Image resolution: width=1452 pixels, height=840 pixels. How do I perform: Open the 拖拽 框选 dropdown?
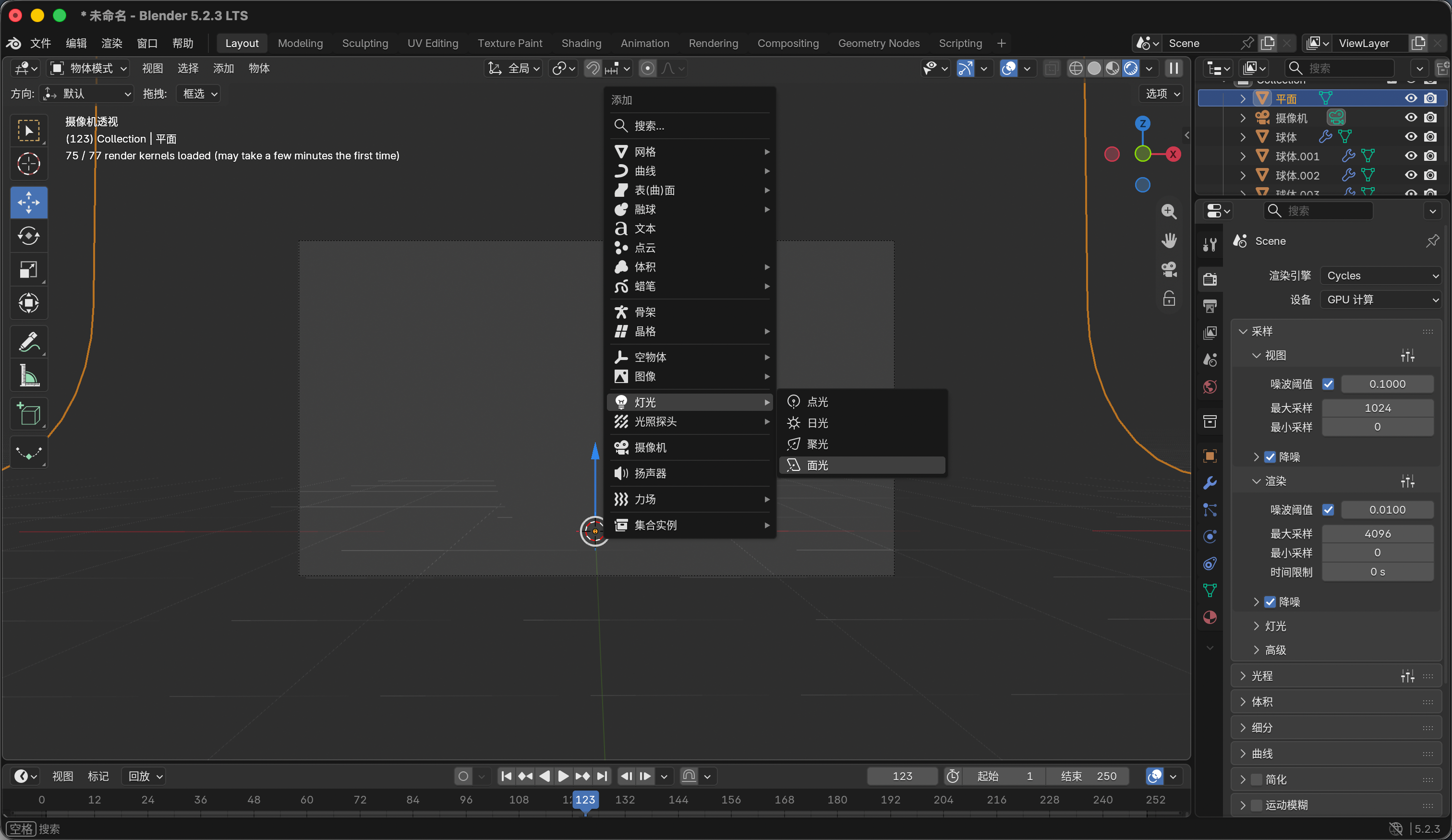click(x=199, y=94)
